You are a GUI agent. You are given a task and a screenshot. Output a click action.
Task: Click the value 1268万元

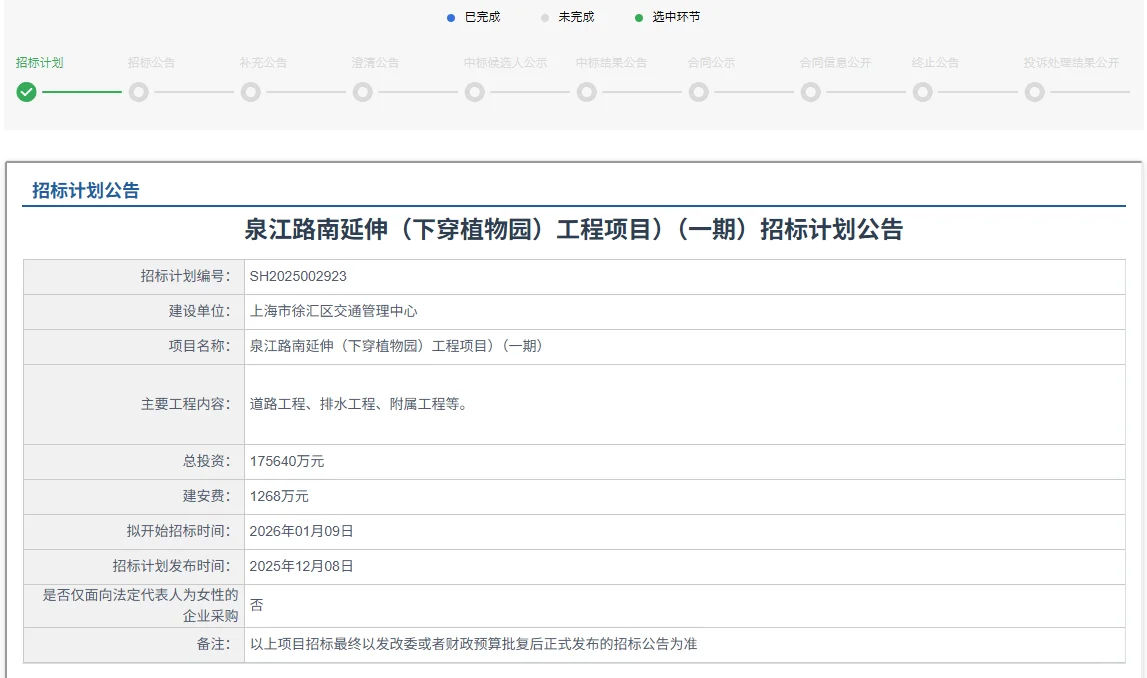279,497
